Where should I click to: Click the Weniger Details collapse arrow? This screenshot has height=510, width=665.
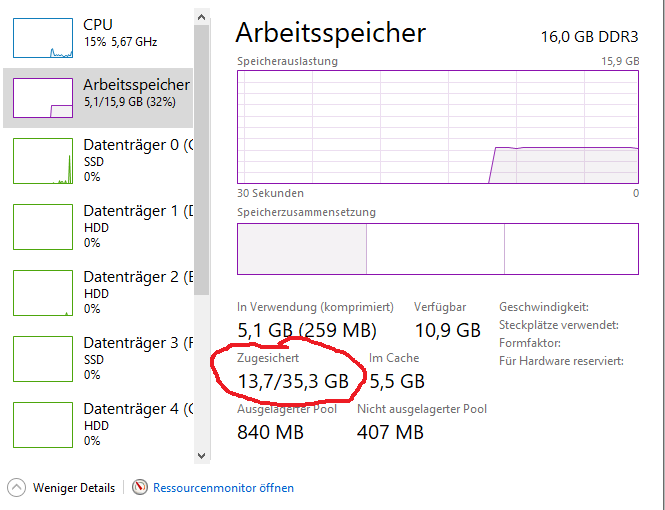pos(16,488)
